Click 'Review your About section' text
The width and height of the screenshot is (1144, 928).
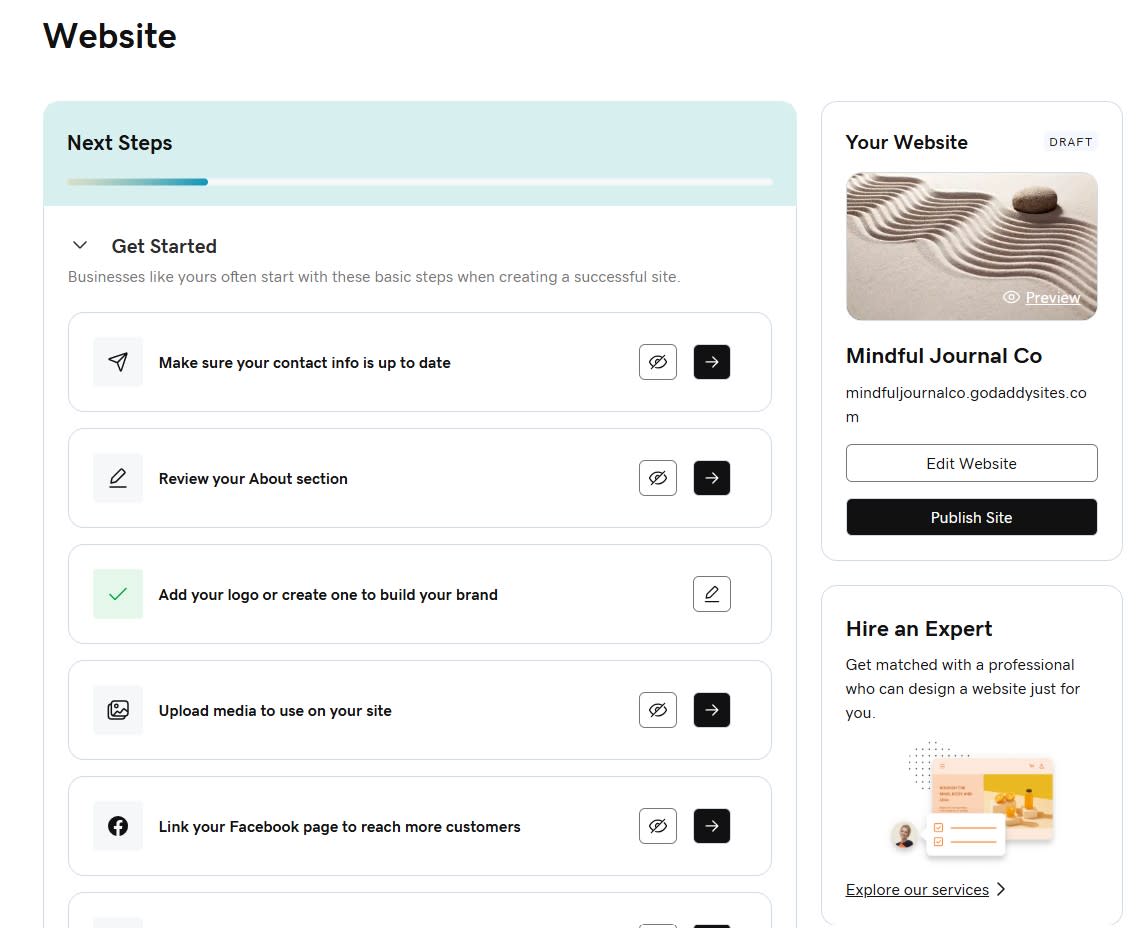(x=253, y=479)
